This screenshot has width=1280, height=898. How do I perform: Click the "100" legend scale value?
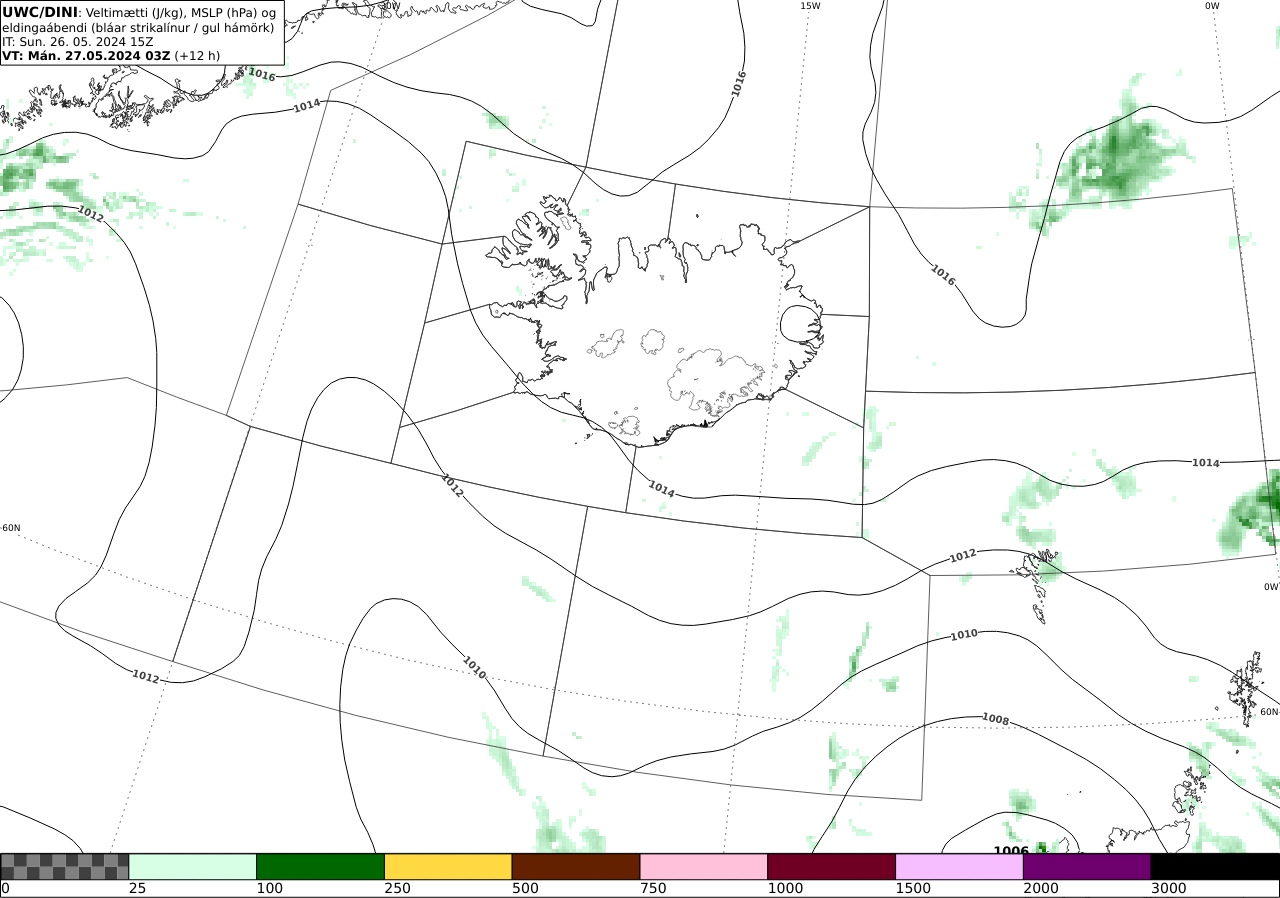pyautogui.click(x=269, y=888)
